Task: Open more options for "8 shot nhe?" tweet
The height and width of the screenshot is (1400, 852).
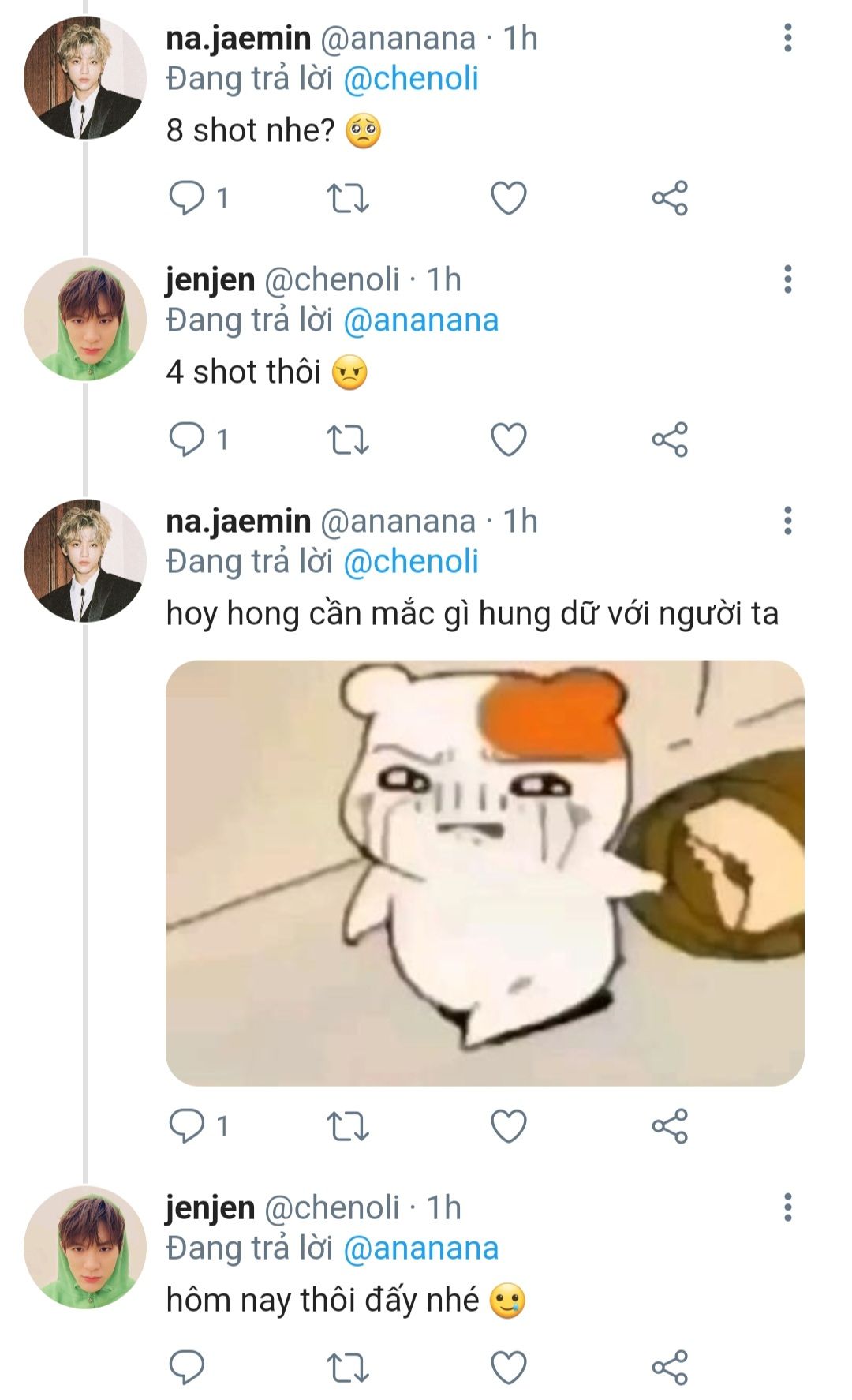Action: pyautogui.click(x=787, y=38)
